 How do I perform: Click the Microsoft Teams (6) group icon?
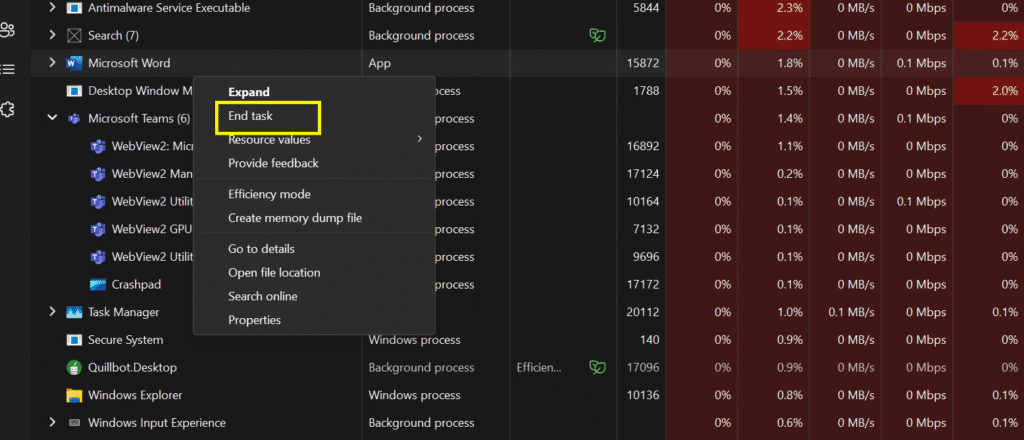pos(74,119)
